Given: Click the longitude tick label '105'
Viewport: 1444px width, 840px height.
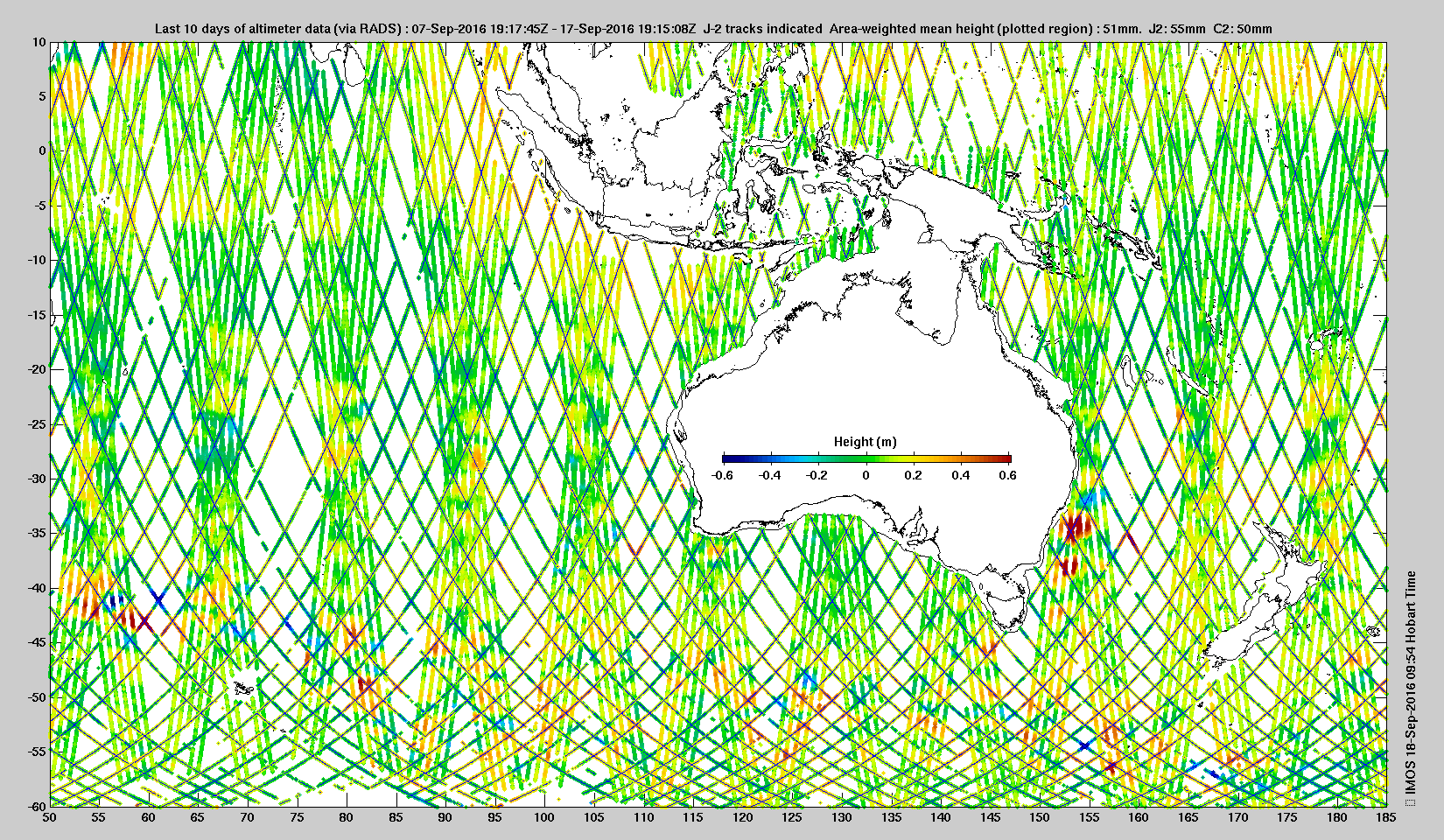Looking at the screenshot, I should [594, 818].
